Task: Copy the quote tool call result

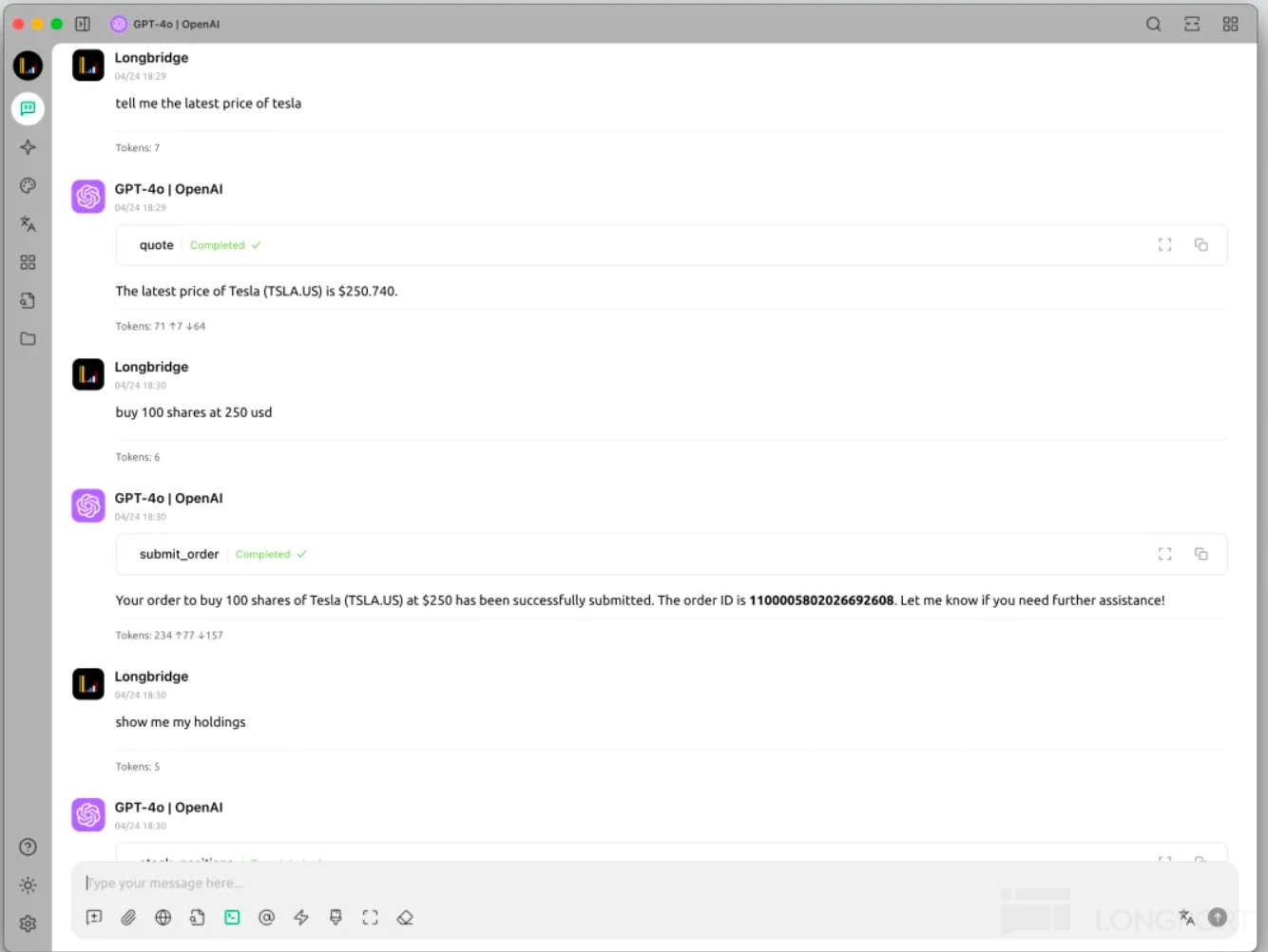Action: tap(1201, 245)
